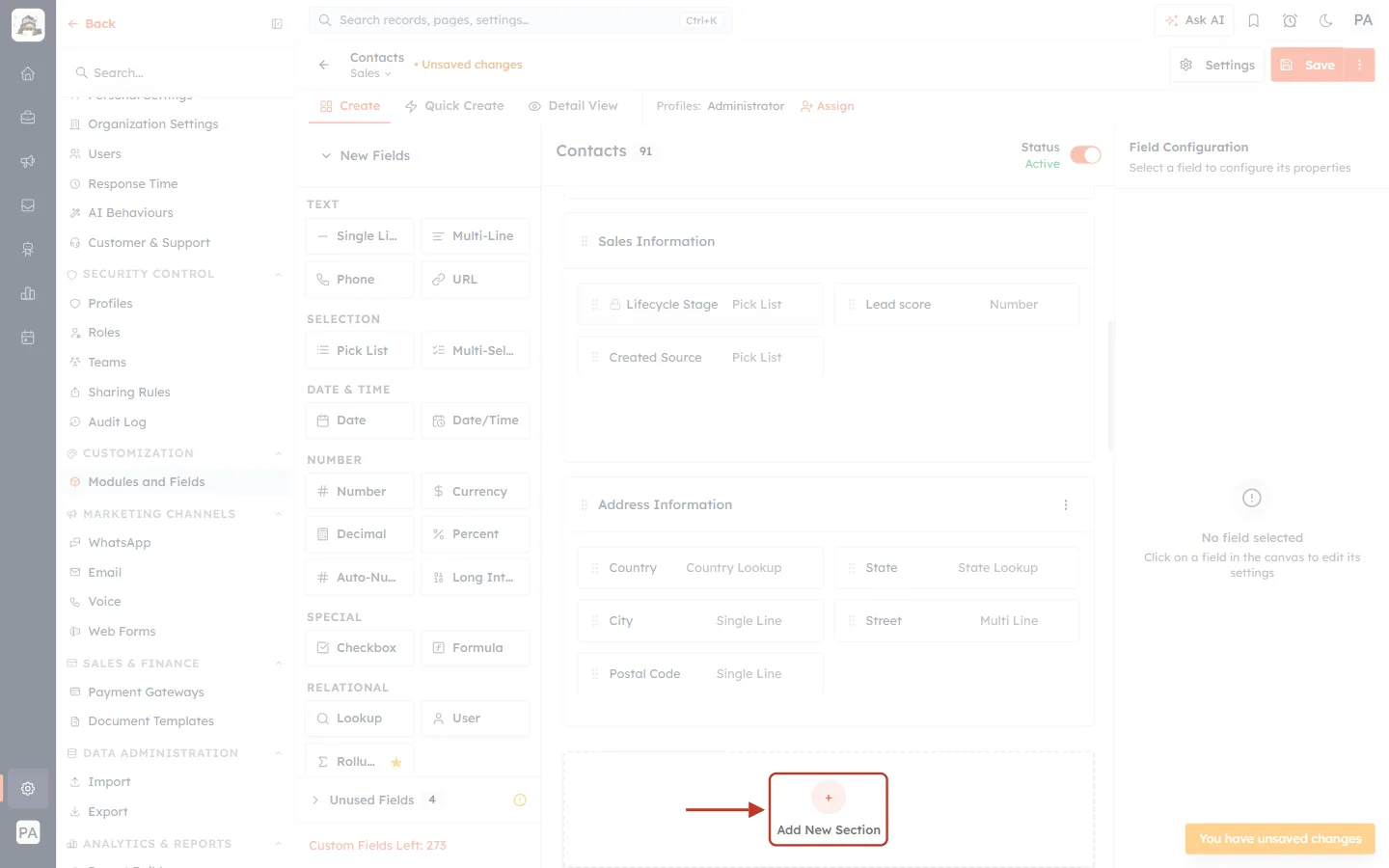Click the back arrow beside Contacts title
Image resolution: width=1389 pixels, height=868 pixels.
tap(323, 65)
